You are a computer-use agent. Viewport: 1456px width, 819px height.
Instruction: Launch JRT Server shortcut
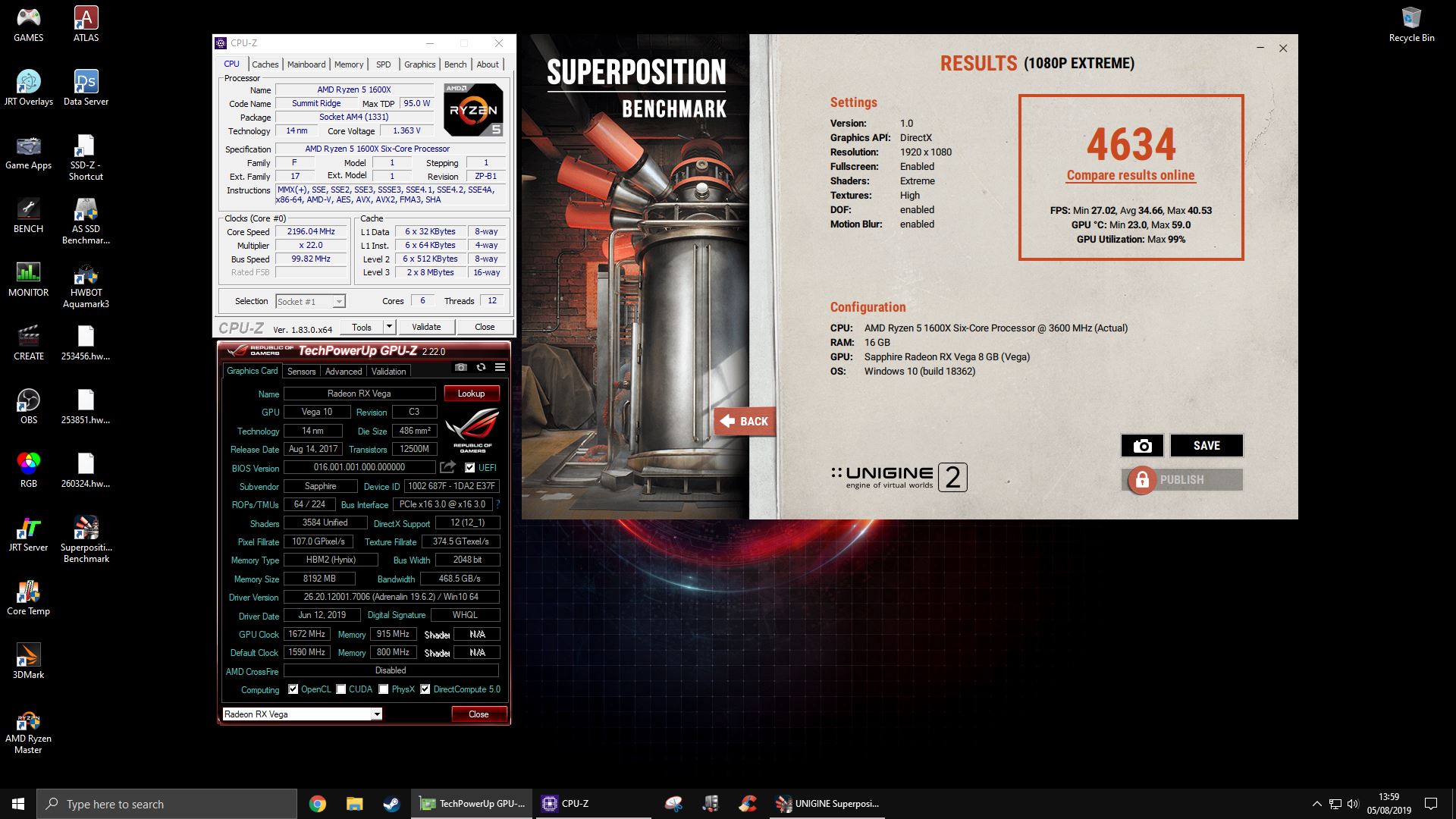(x=28, y=533)
